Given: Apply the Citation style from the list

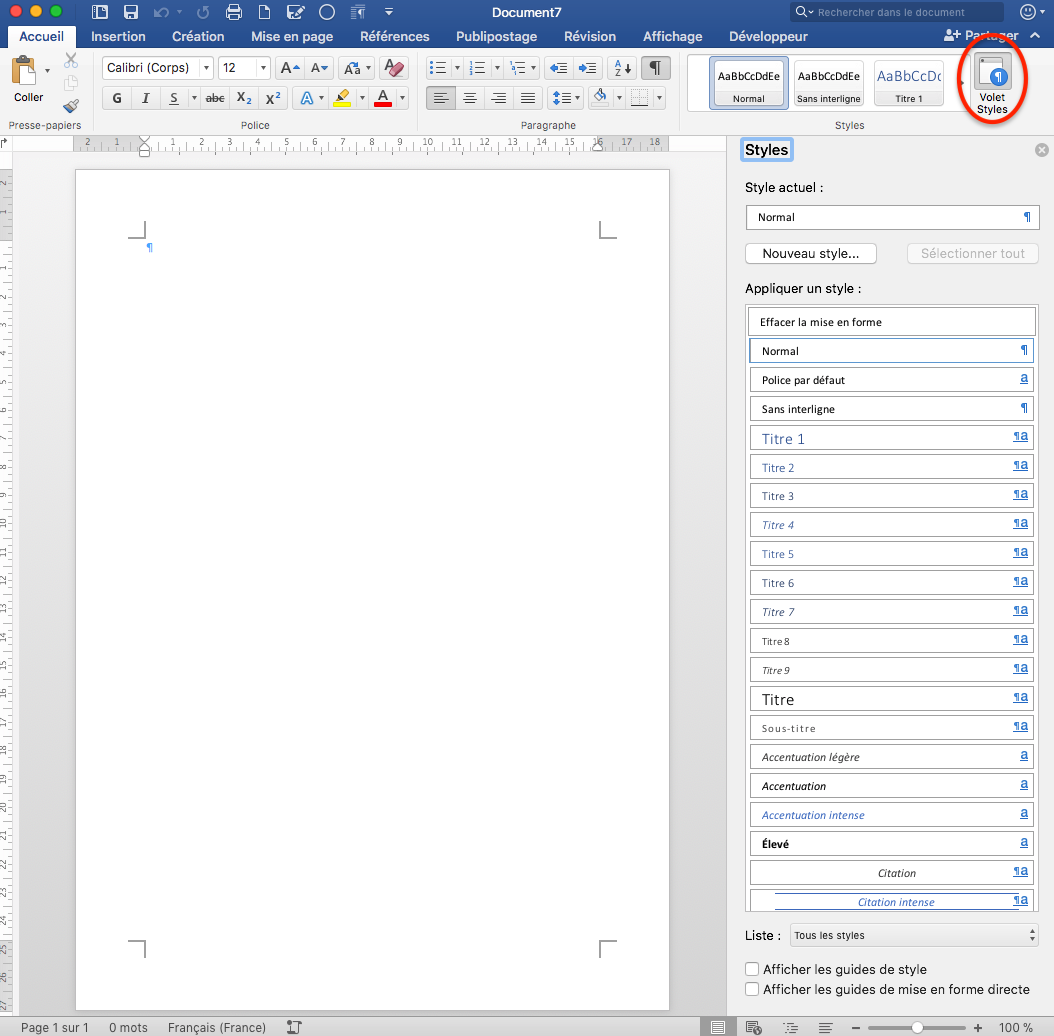Looking at the screenshot, I should 891,873.
